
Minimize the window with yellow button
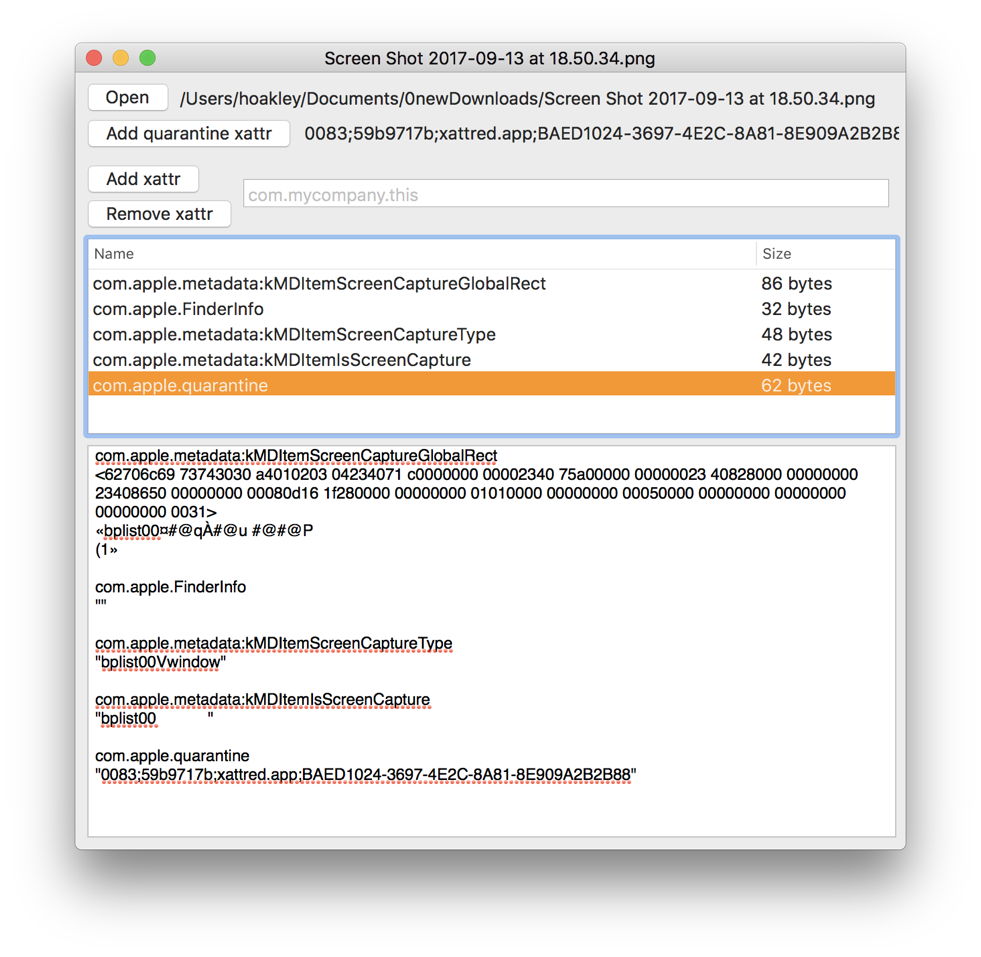click(121, 59)
